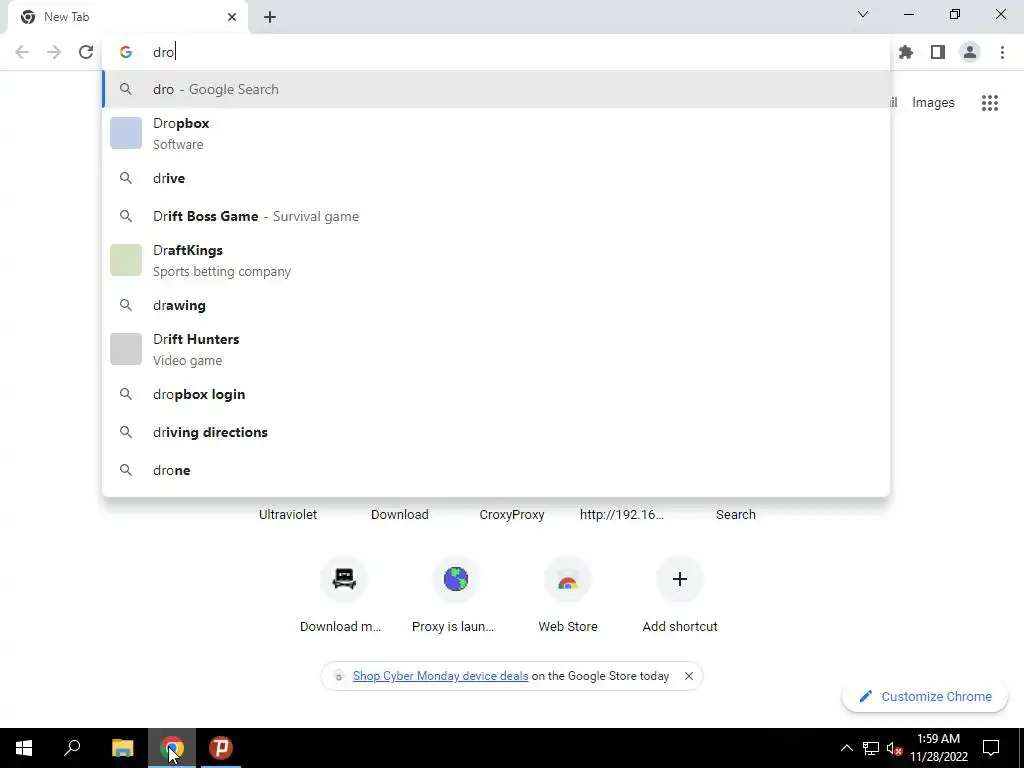Open the 'Download m...' shortcut icon
Screen dimensions: 1024x768
click(344, 579)
